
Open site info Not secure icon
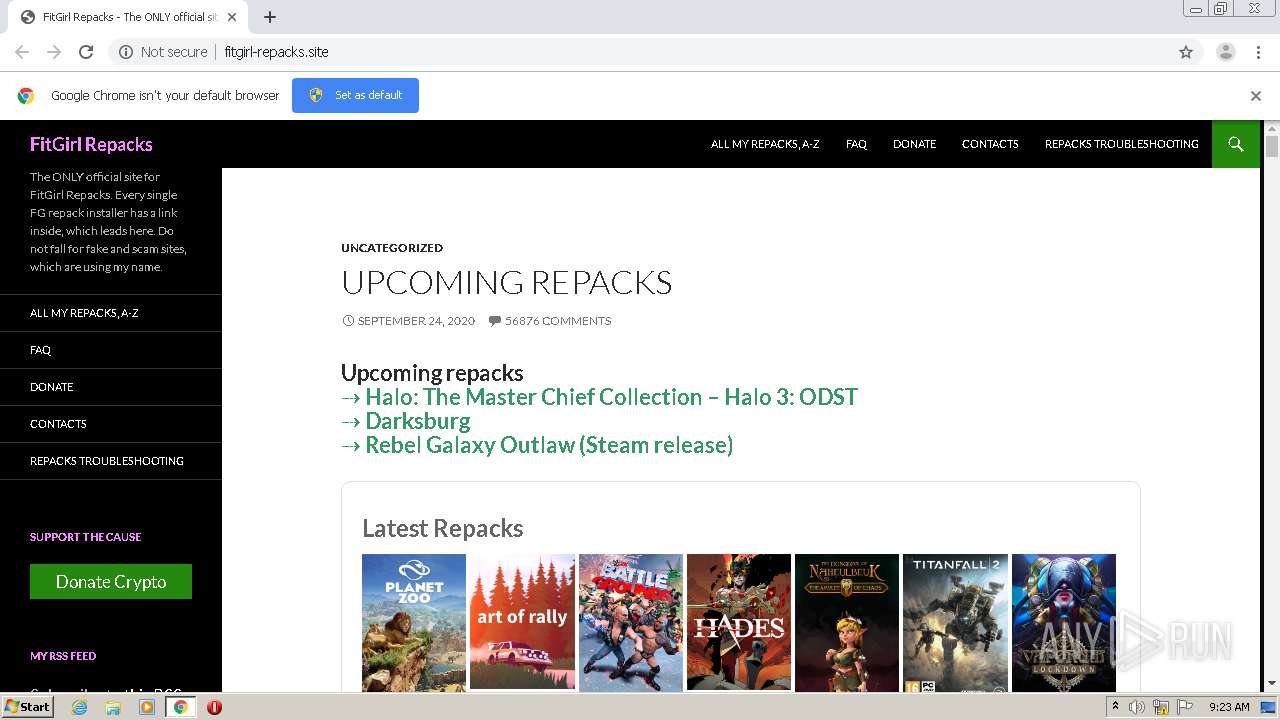coord(126,52)
